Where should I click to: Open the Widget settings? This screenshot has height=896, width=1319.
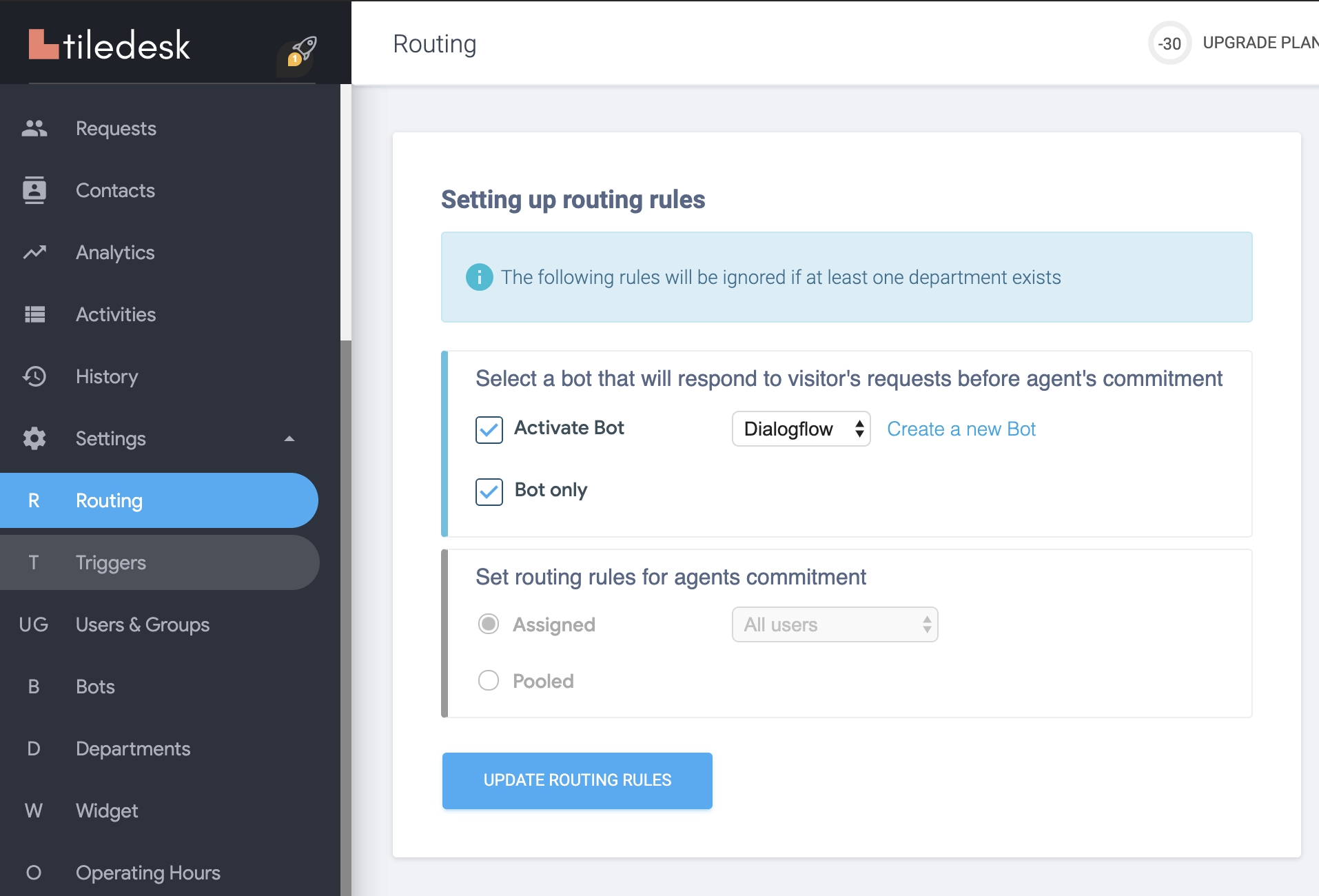tap(107, 811)
